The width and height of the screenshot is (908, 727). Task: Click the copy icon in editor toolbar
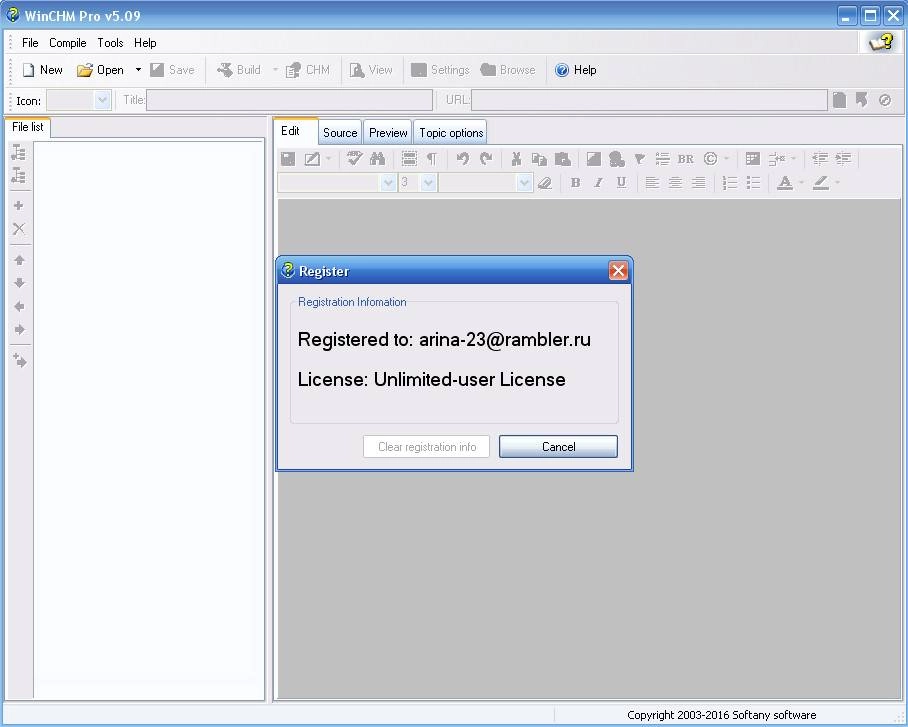(x=539, y=159)
